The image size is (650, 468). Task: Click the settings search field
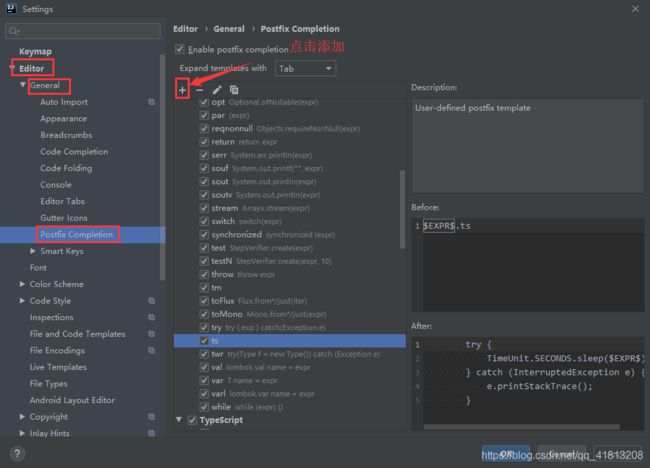click(x=83, y=31)
